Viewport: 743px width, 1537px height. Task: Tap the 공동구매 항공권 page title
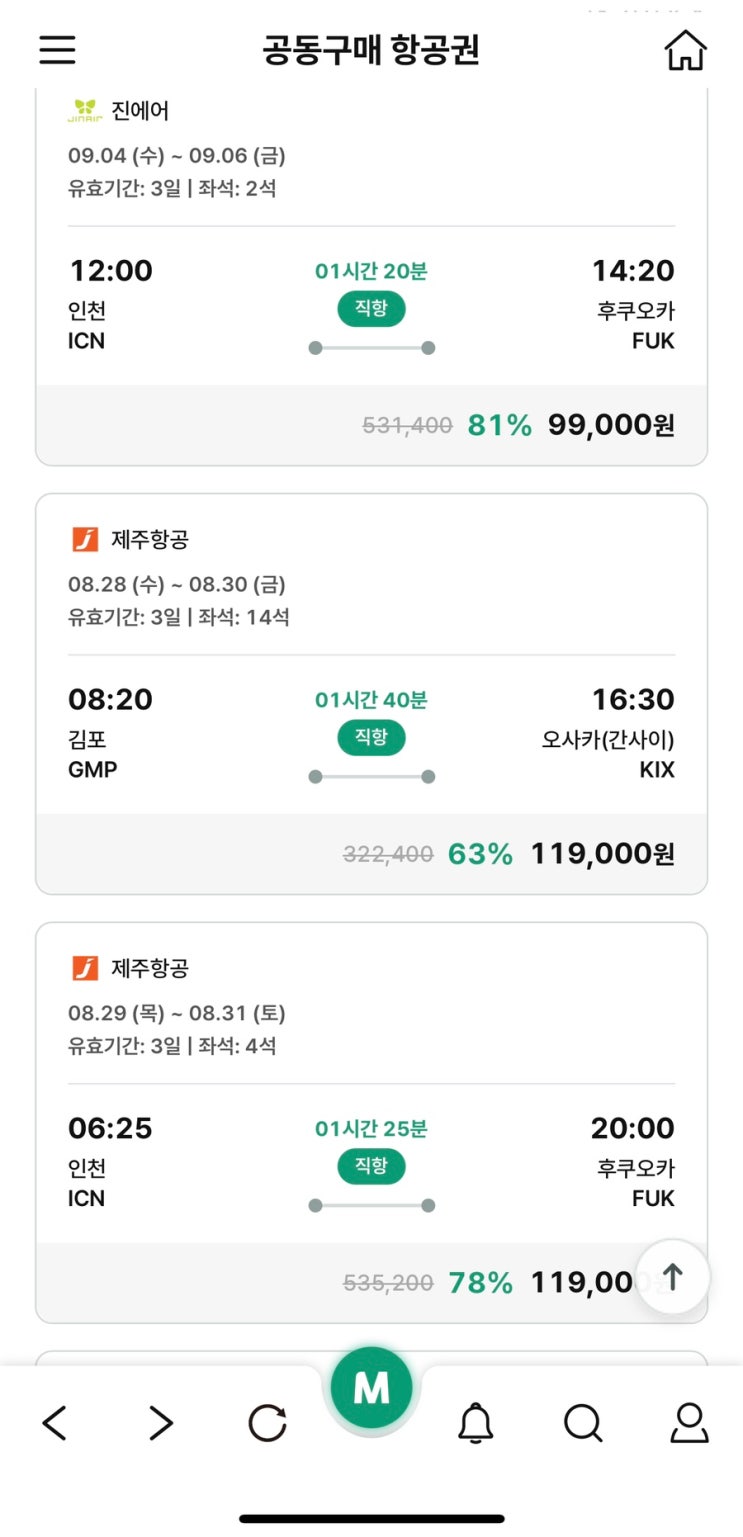click(x=371, y=50)
